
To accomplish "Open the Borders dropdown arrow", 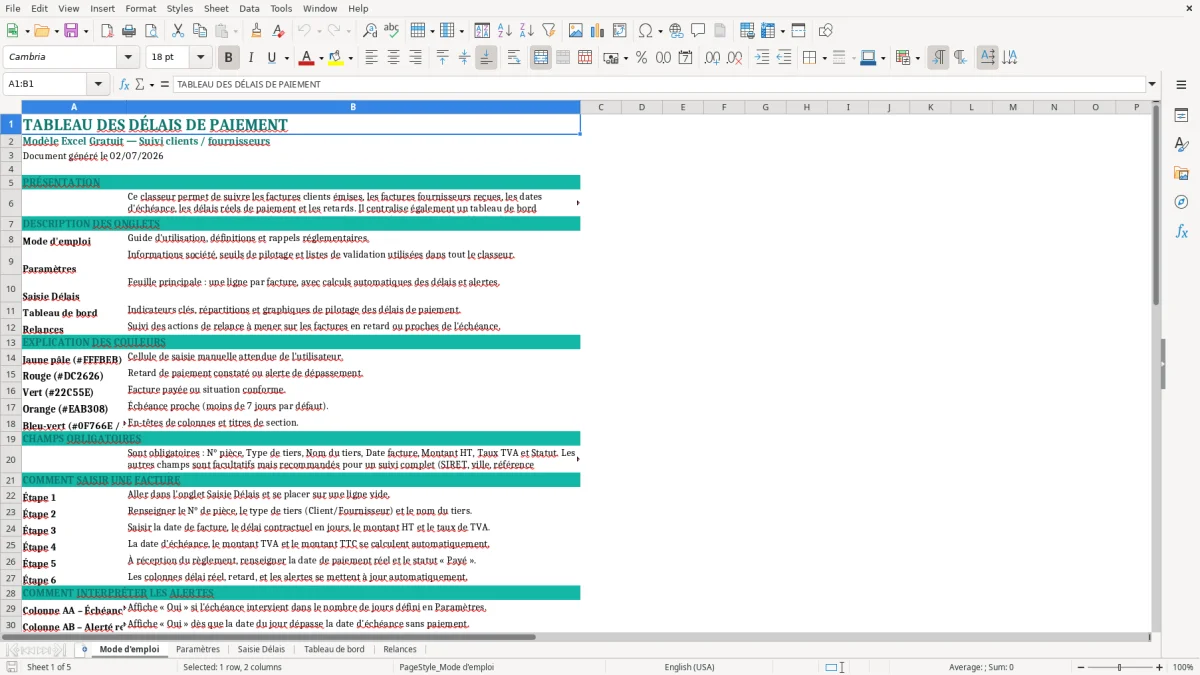I will pyautogui.click(x=825, y=58).
